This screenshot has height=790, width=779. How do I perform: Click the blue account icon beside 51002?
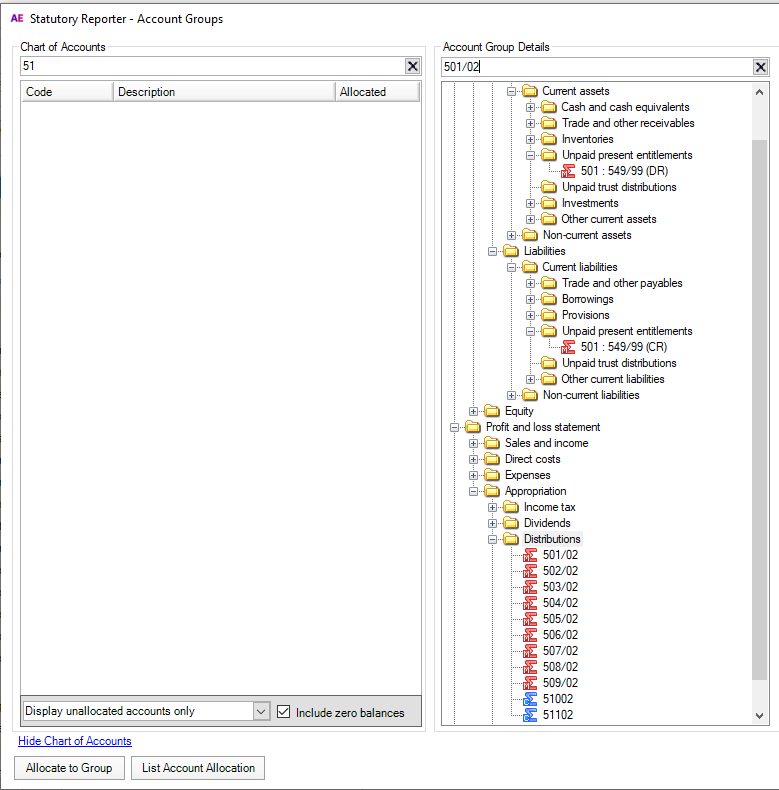click(x=530, y=699)
